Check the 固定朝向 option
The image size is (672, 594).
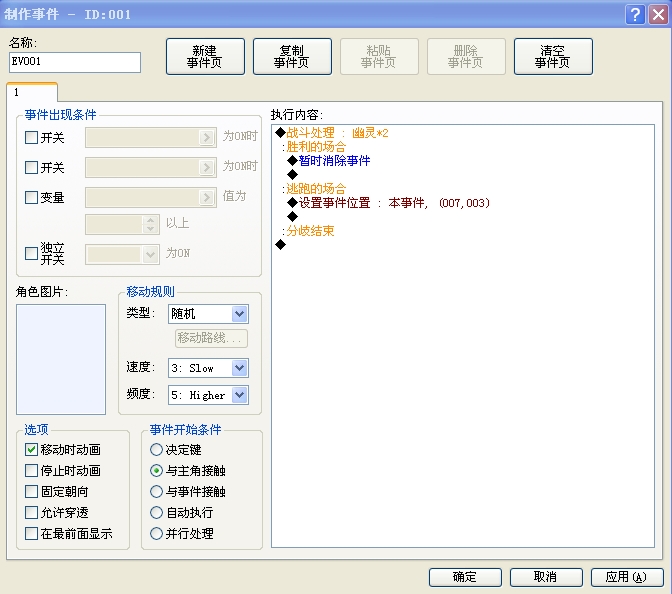click(x=31, y=492)
